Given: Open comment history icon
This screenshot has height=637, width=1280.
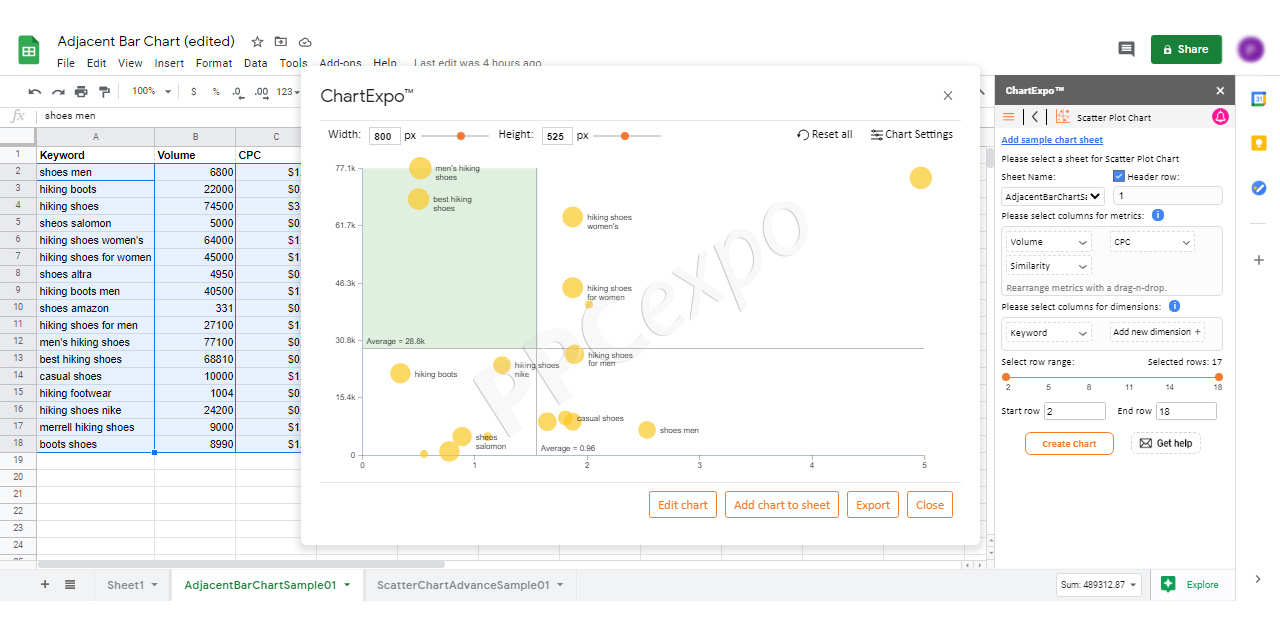Looking at the screenshot, I should 1126,49.
